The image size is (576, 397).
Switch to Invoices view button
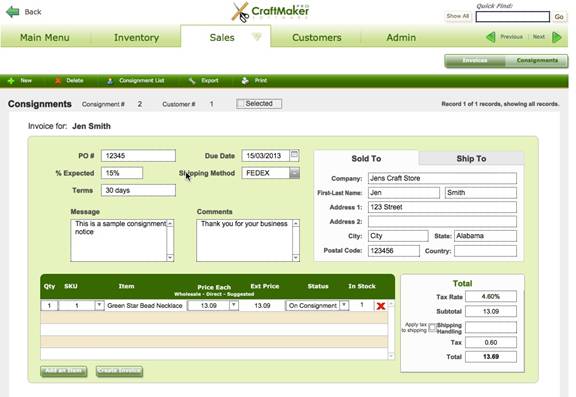point(475,61)
